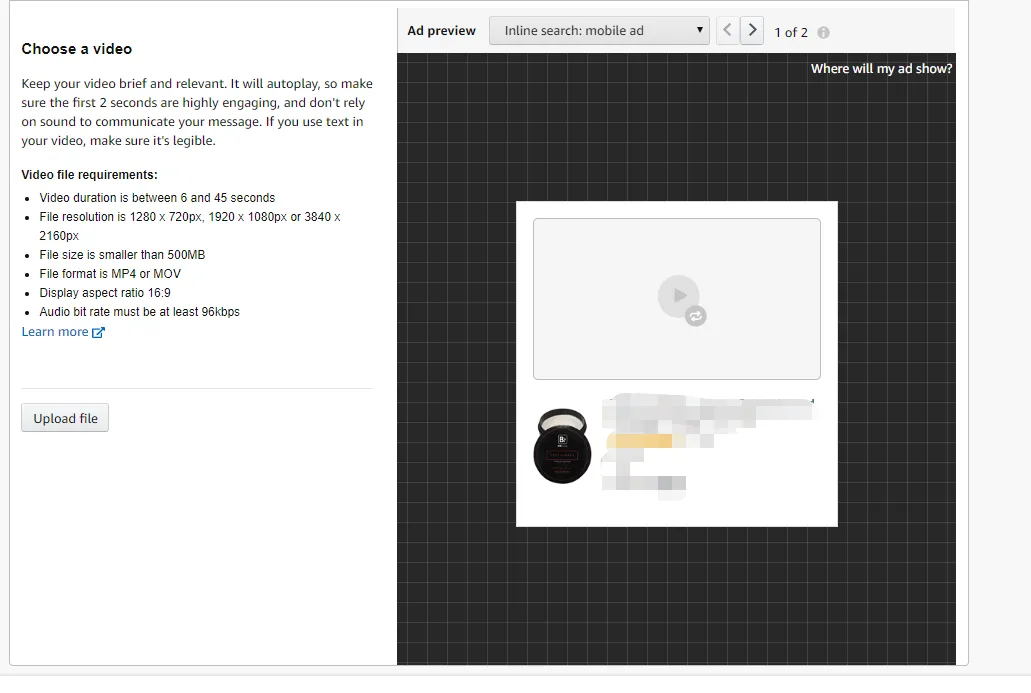Click the refresh badge on the play icon

point(696,316)
